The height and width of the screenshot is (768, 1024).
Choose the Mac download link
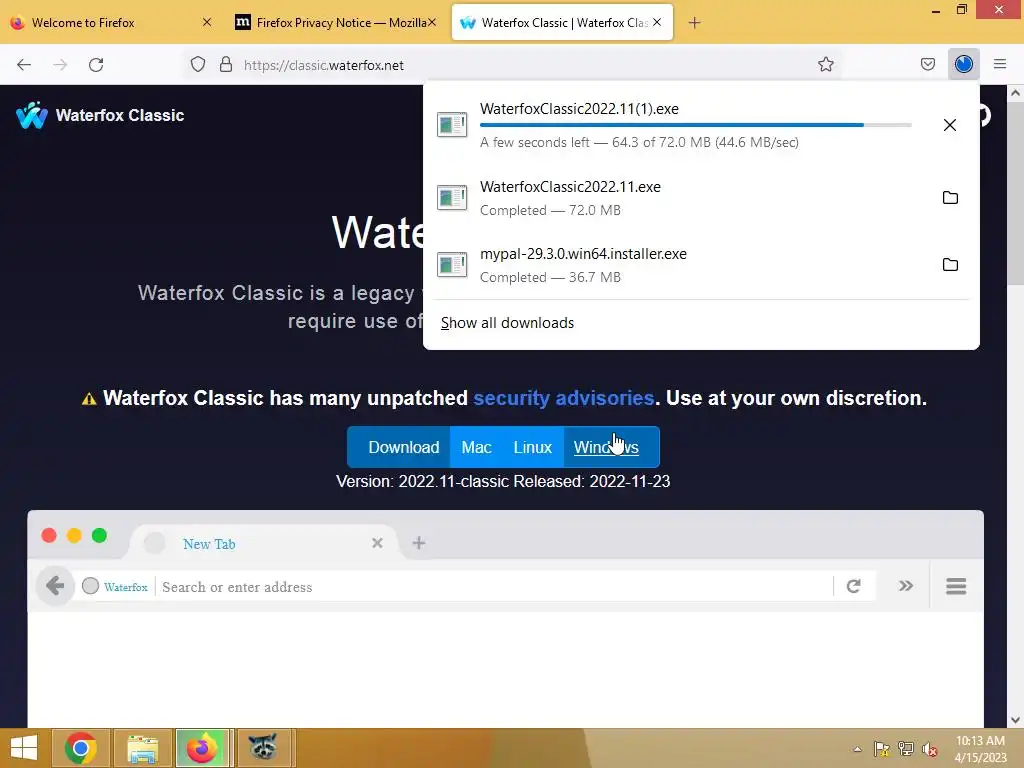476,447
